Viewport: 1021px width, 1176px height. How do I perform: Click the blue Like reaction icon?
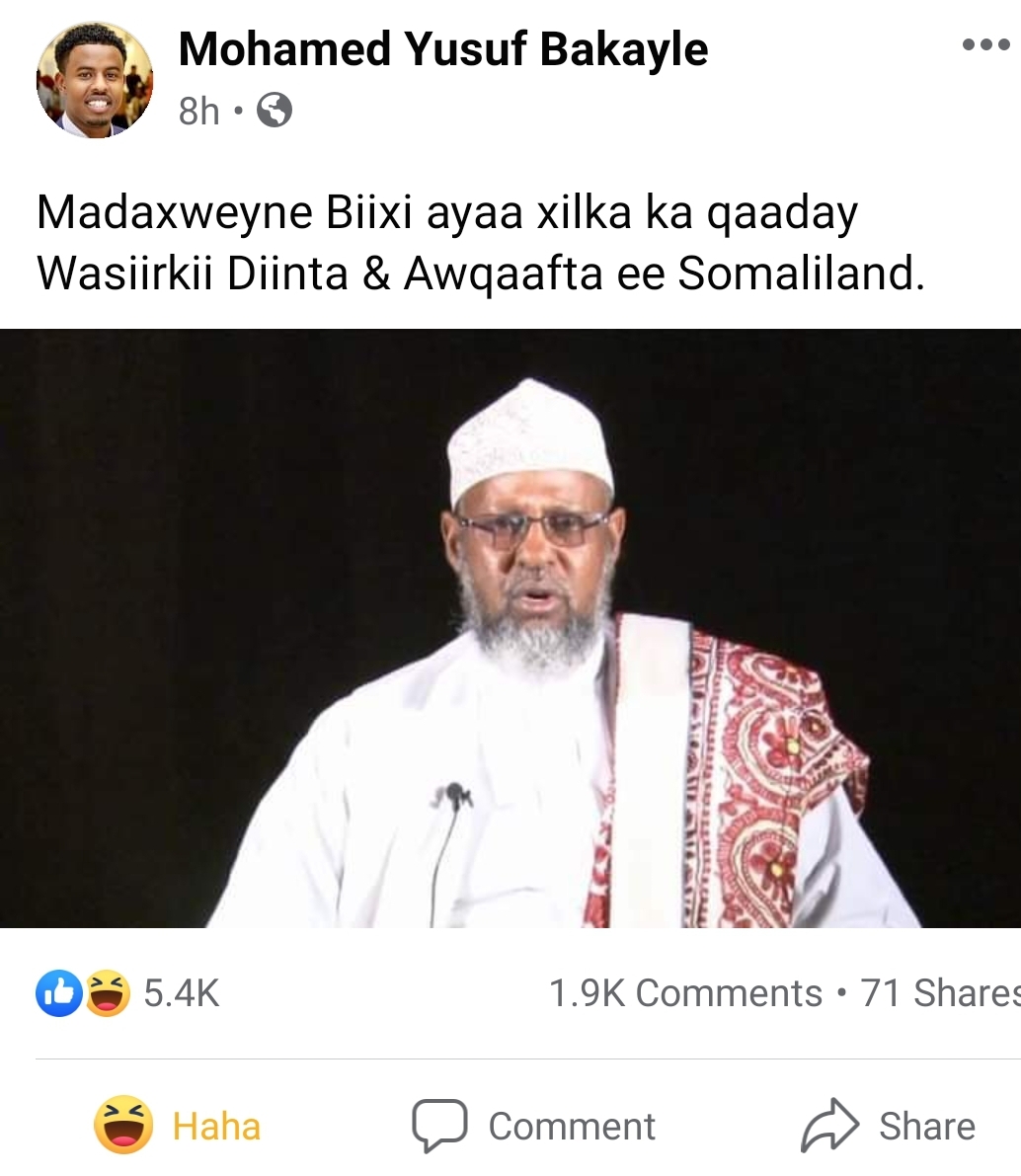click(58, 993)
